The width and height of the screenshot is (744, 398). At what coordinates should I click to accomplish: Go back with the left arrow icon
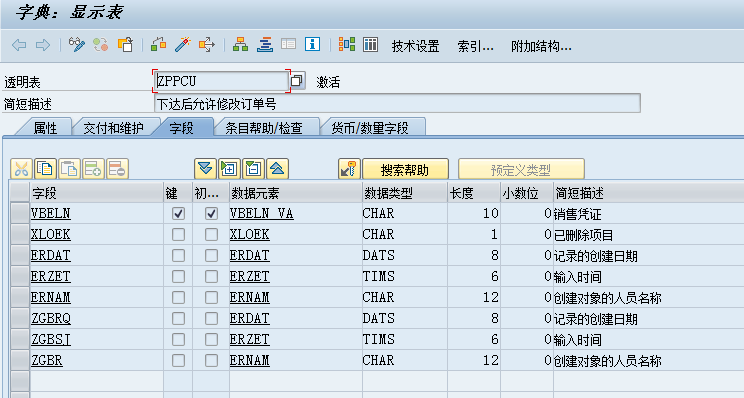pyautogui.click(x=19, y=45)
